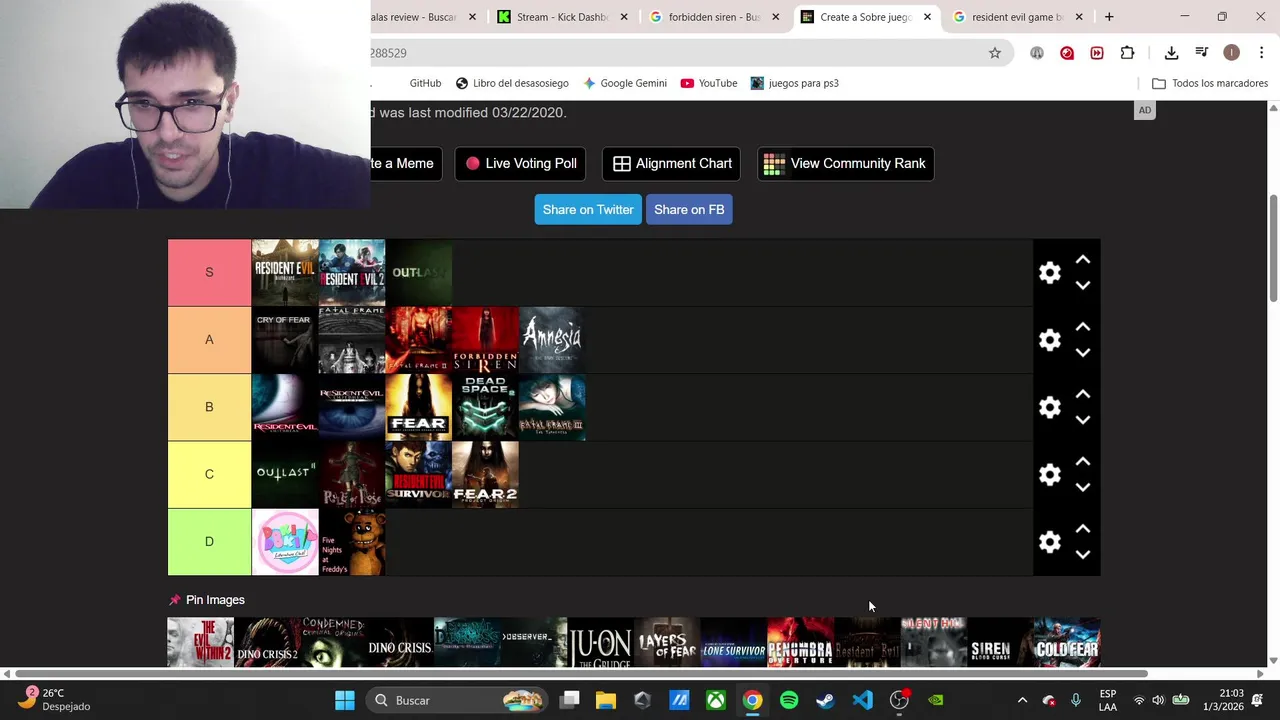1280x720 pixels.
Task: Click the Pin Images label
Action: tap(215, 600)
